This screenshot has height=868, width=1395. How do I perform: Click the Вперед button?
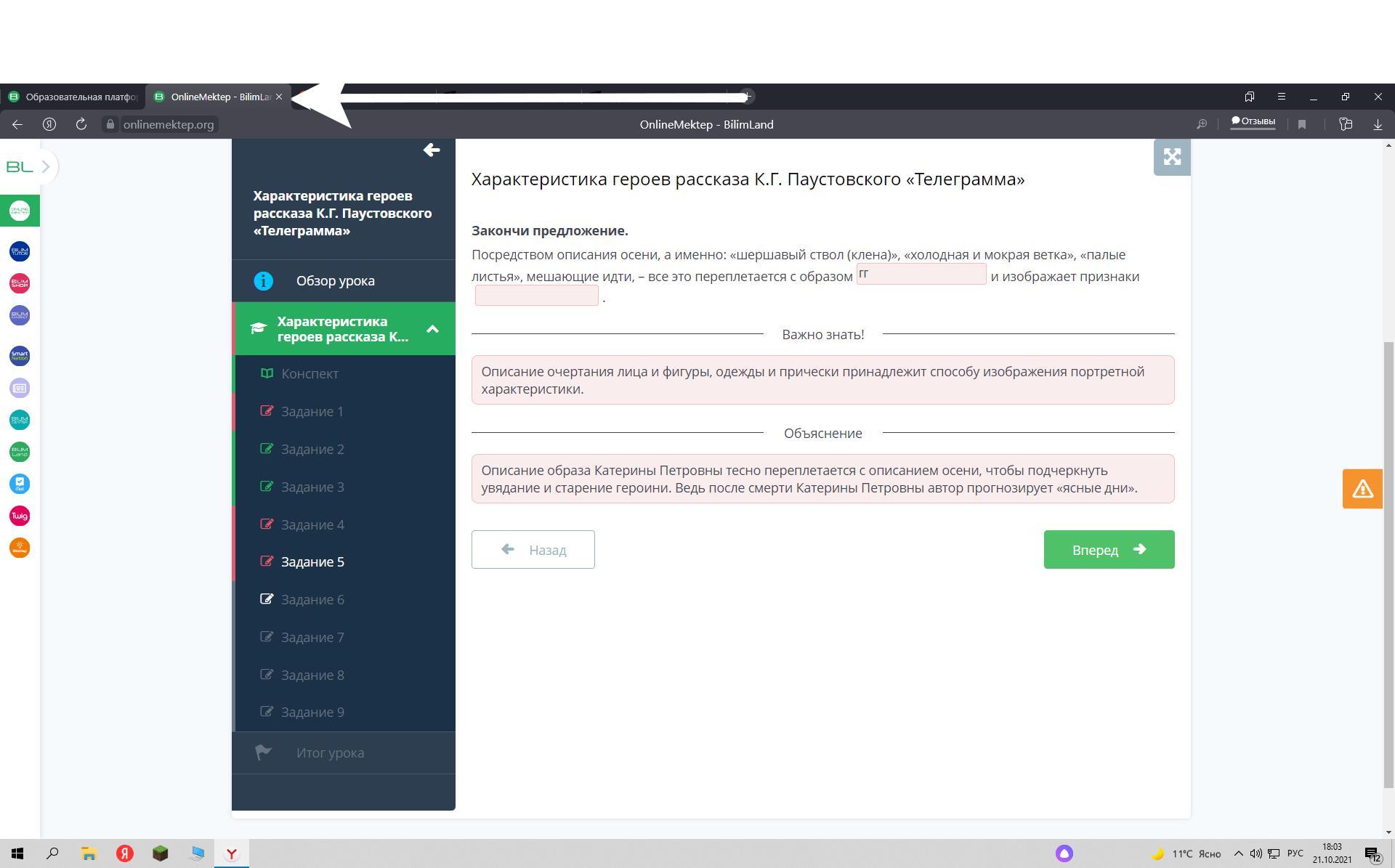click(1108, 550)
